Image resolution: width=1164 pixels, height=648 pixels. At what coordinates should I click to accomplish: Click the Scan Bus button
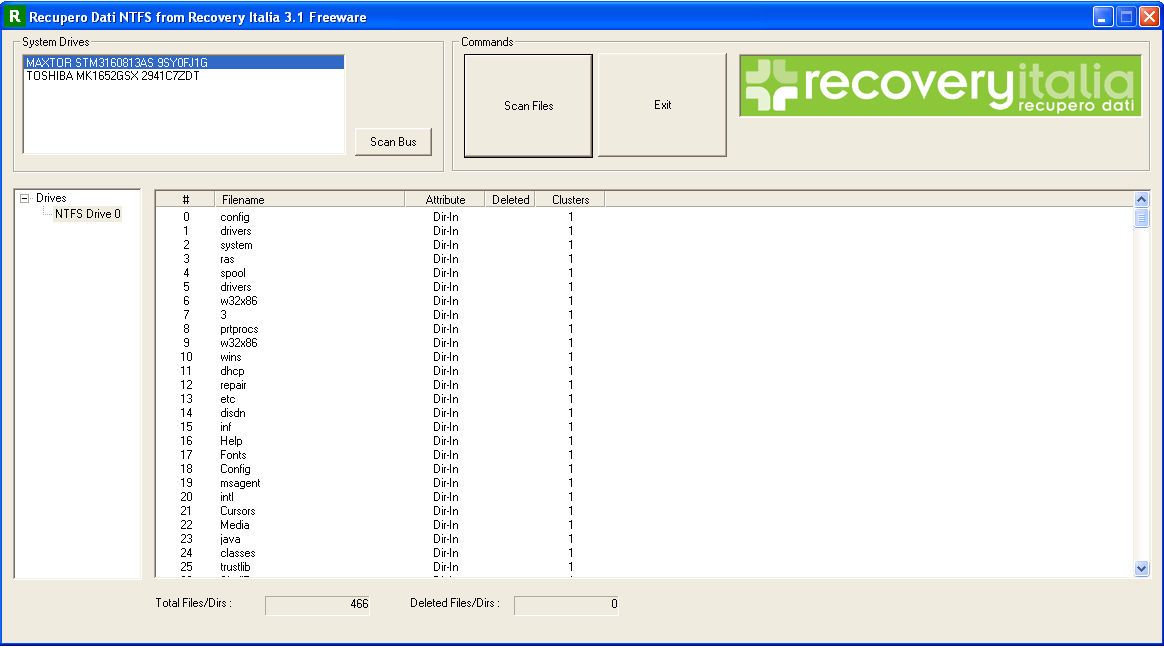[x=393, y=142]
